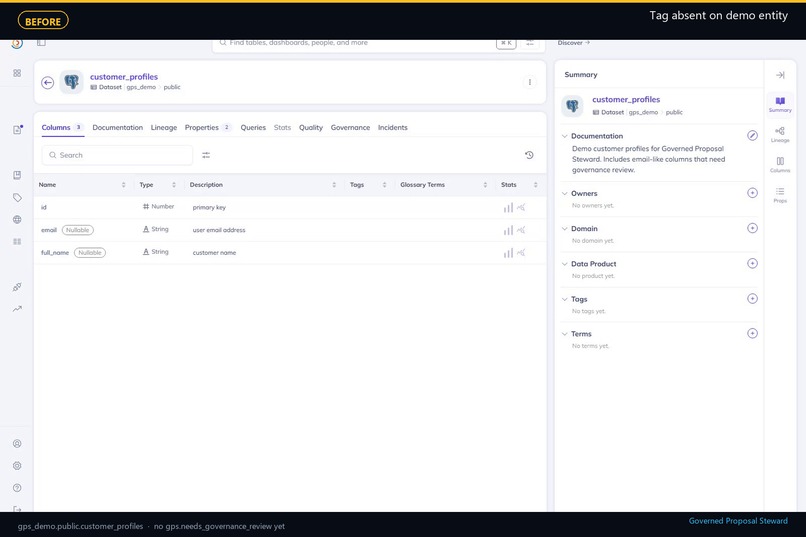Open the user profile icon in left sidebar
Image resolution: width=806 pixels, height=537 pixels.
tap(17, 443)
